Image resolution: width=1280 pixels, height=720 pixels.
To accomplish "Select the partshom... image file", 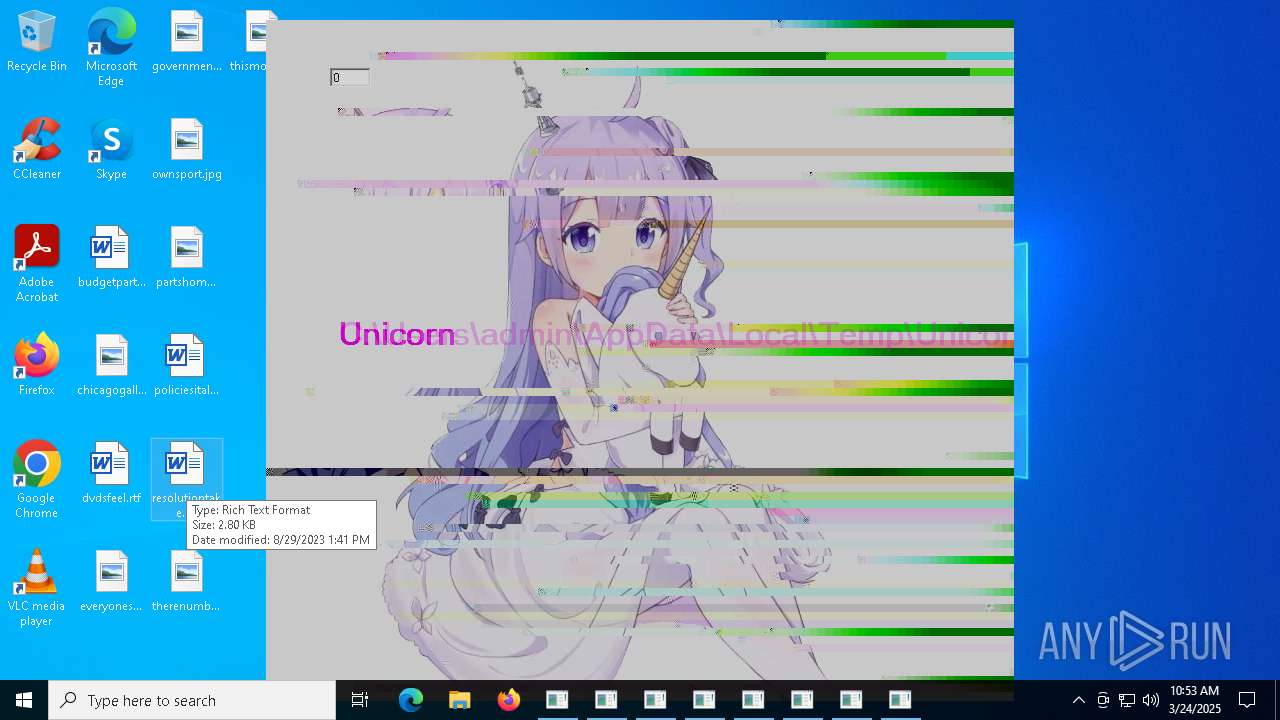I will 186,258.
